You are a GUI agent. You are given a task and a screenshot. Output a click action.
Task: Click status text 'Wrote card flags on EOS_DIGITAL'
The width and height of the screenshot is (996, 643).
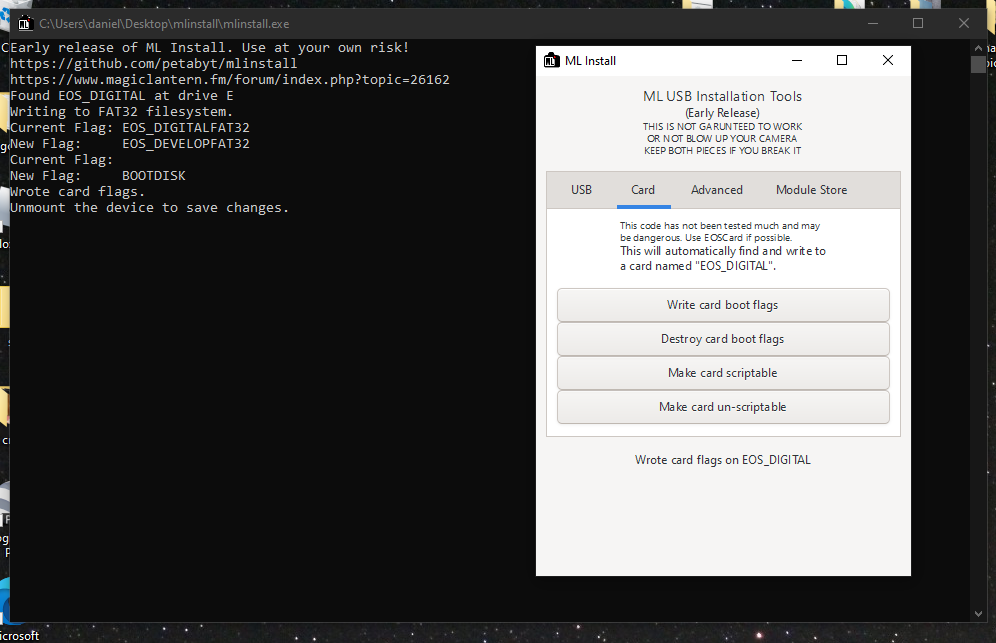pyautogui.click(x=723, y=460)
